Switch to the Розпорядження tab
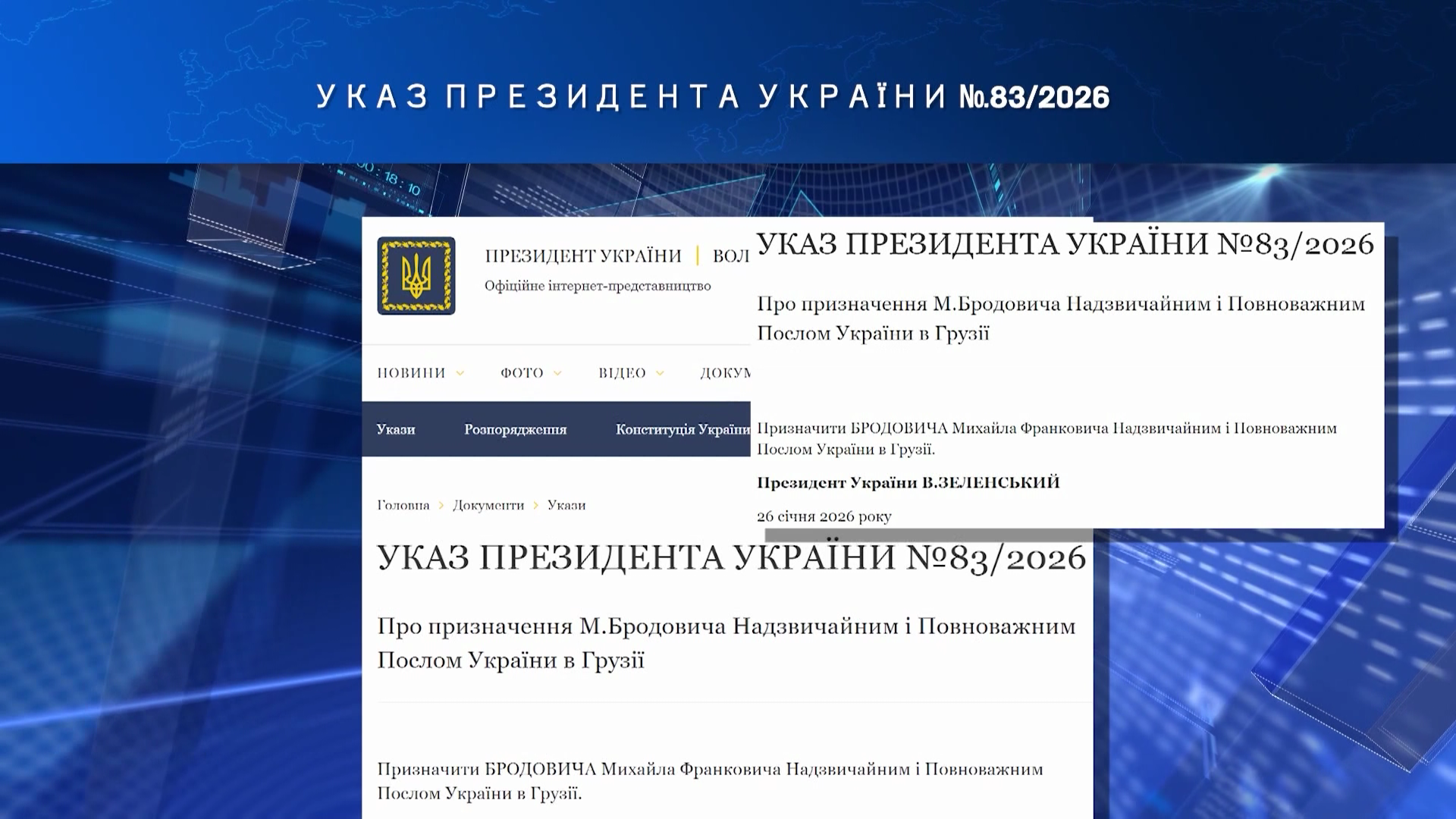Image resolution: width=1456 pixels, height=819 pixels. pyautogui.click(x=516, y=429)
